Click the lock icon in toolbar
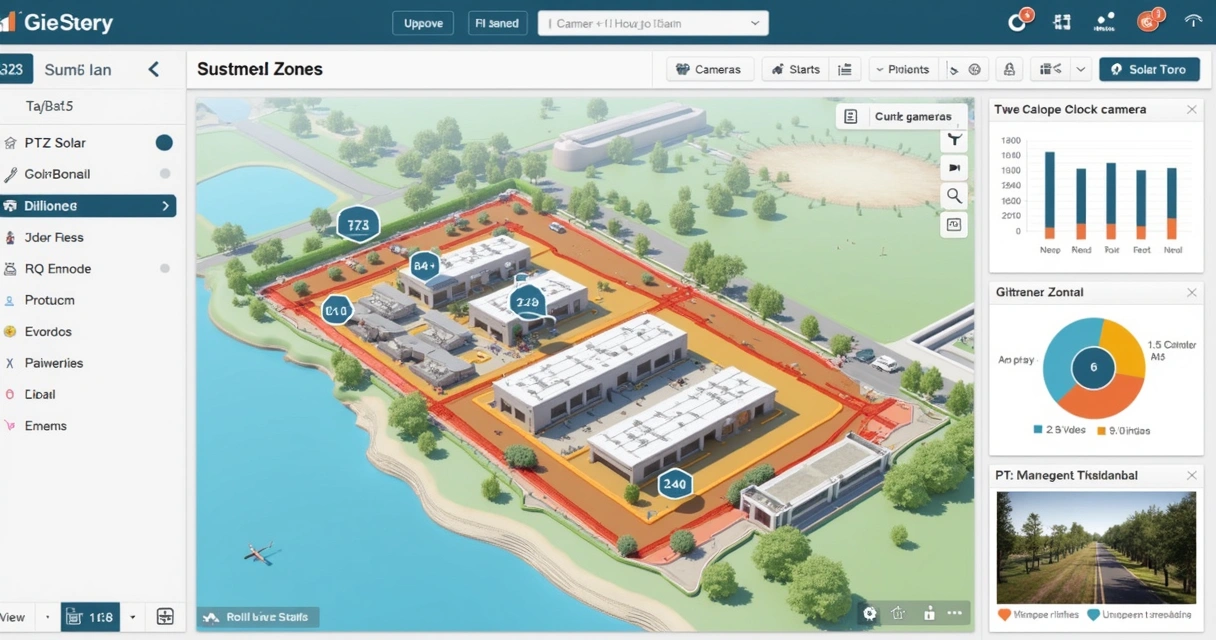This screenshot has height=640, width=1216. (1009, 70)
